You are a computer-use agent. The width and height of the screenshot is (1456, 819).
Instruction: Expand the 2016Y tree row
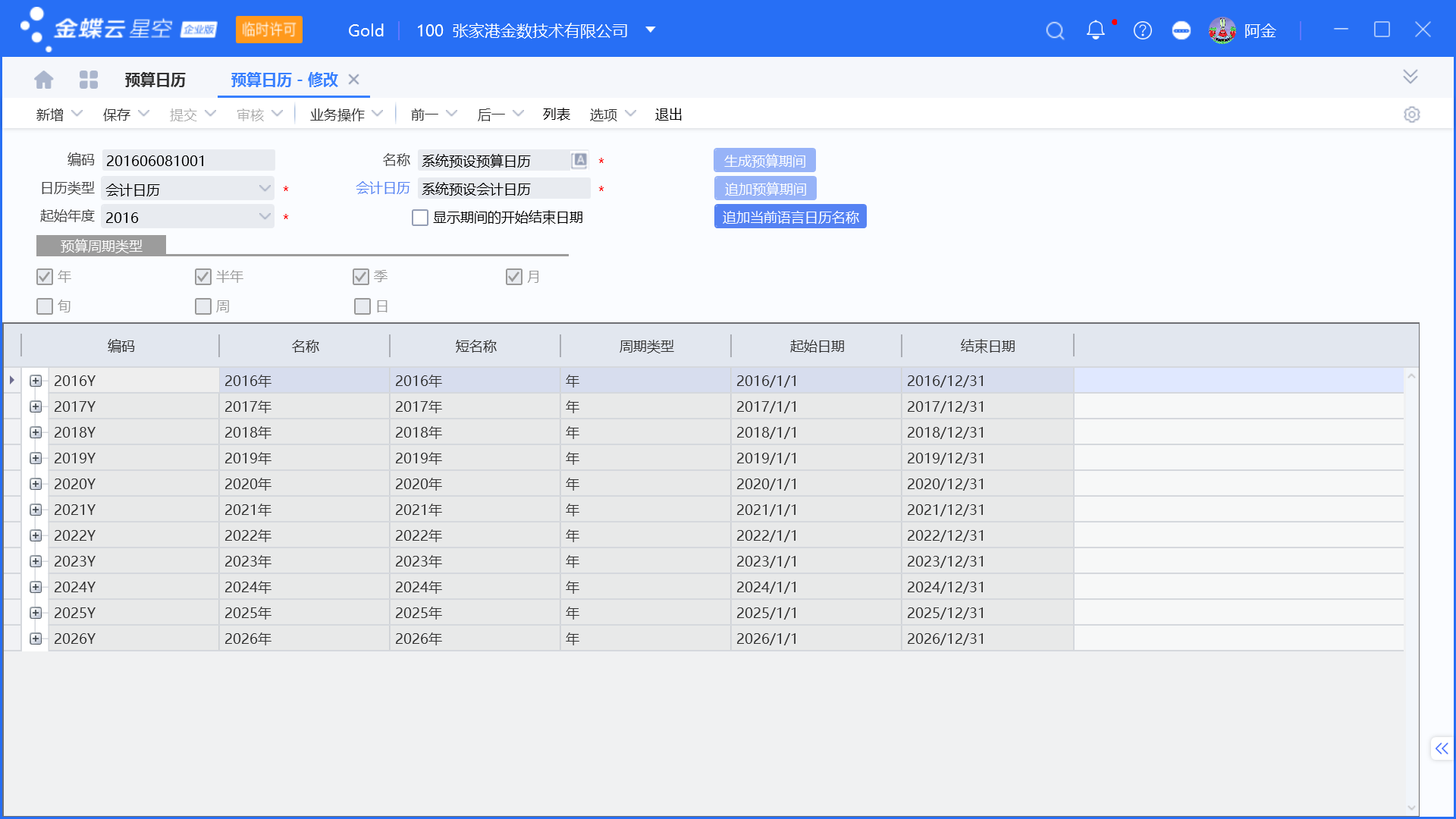click(35, 381)
